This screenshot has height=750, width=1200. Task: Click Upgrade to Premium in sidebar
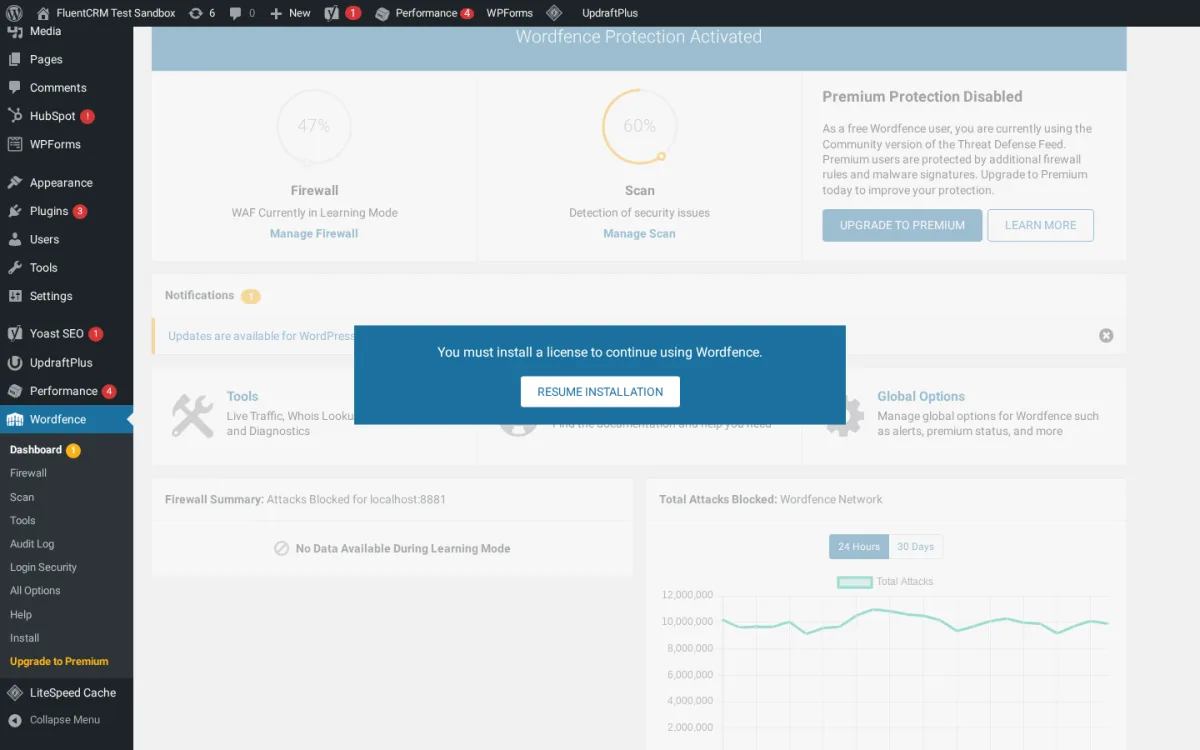point(59,661)
